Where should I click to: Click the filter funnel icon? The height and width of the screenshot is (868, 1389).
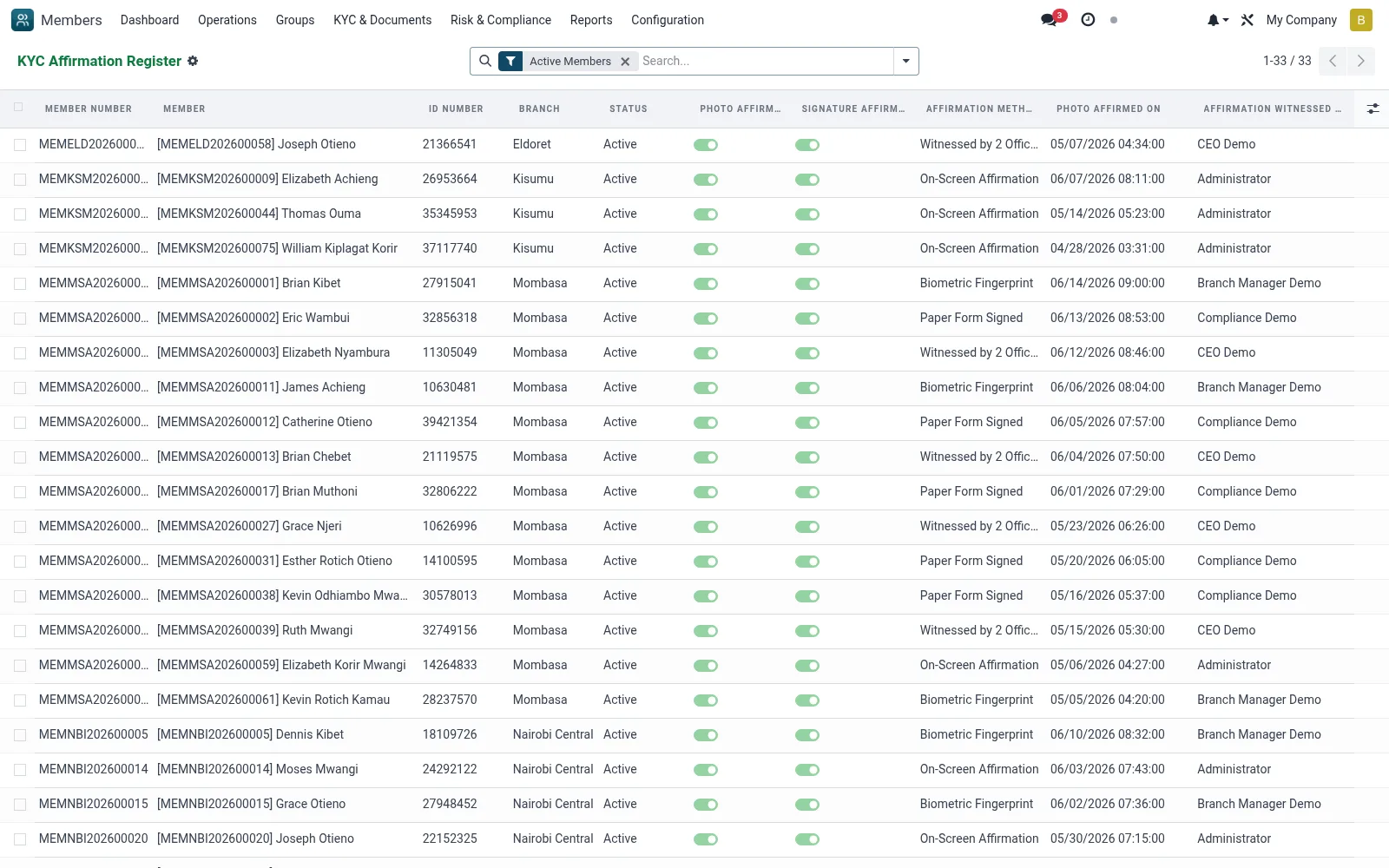pos(511,61)
